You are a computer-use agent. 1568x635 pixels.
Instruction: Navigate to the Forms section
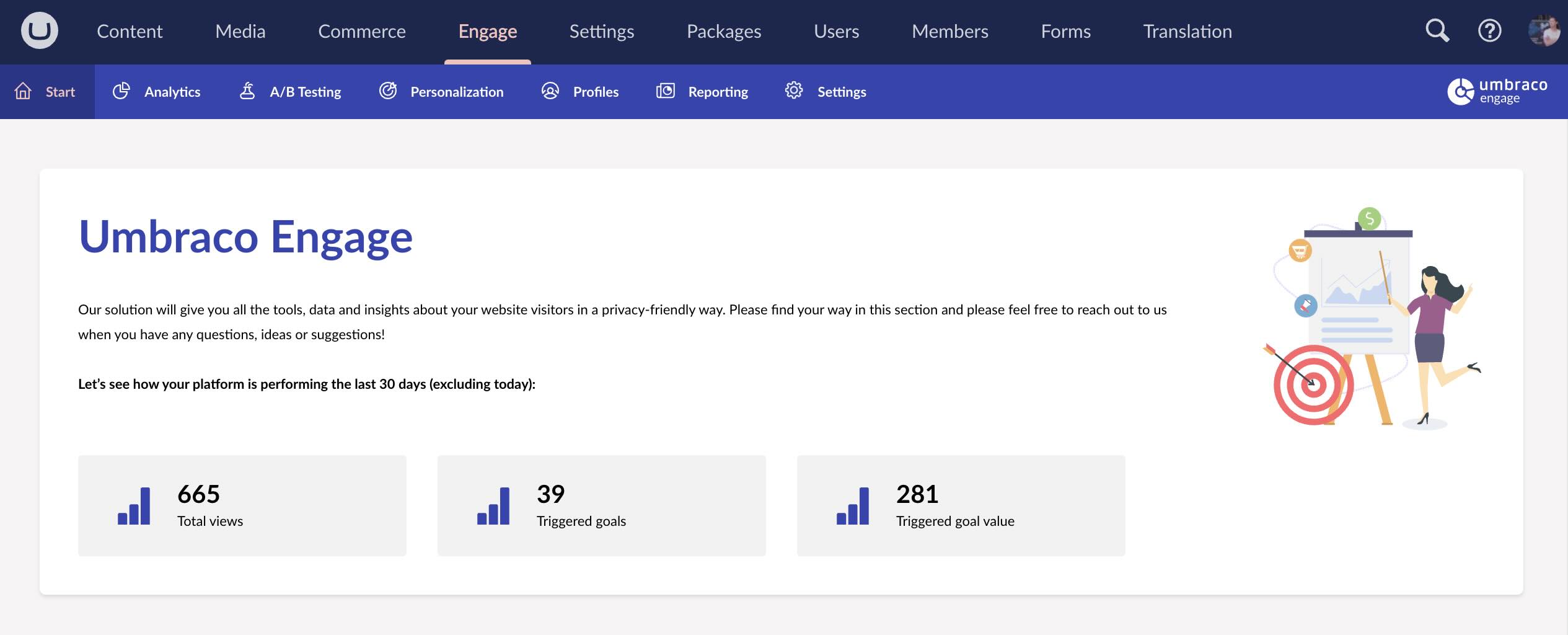1066,31
